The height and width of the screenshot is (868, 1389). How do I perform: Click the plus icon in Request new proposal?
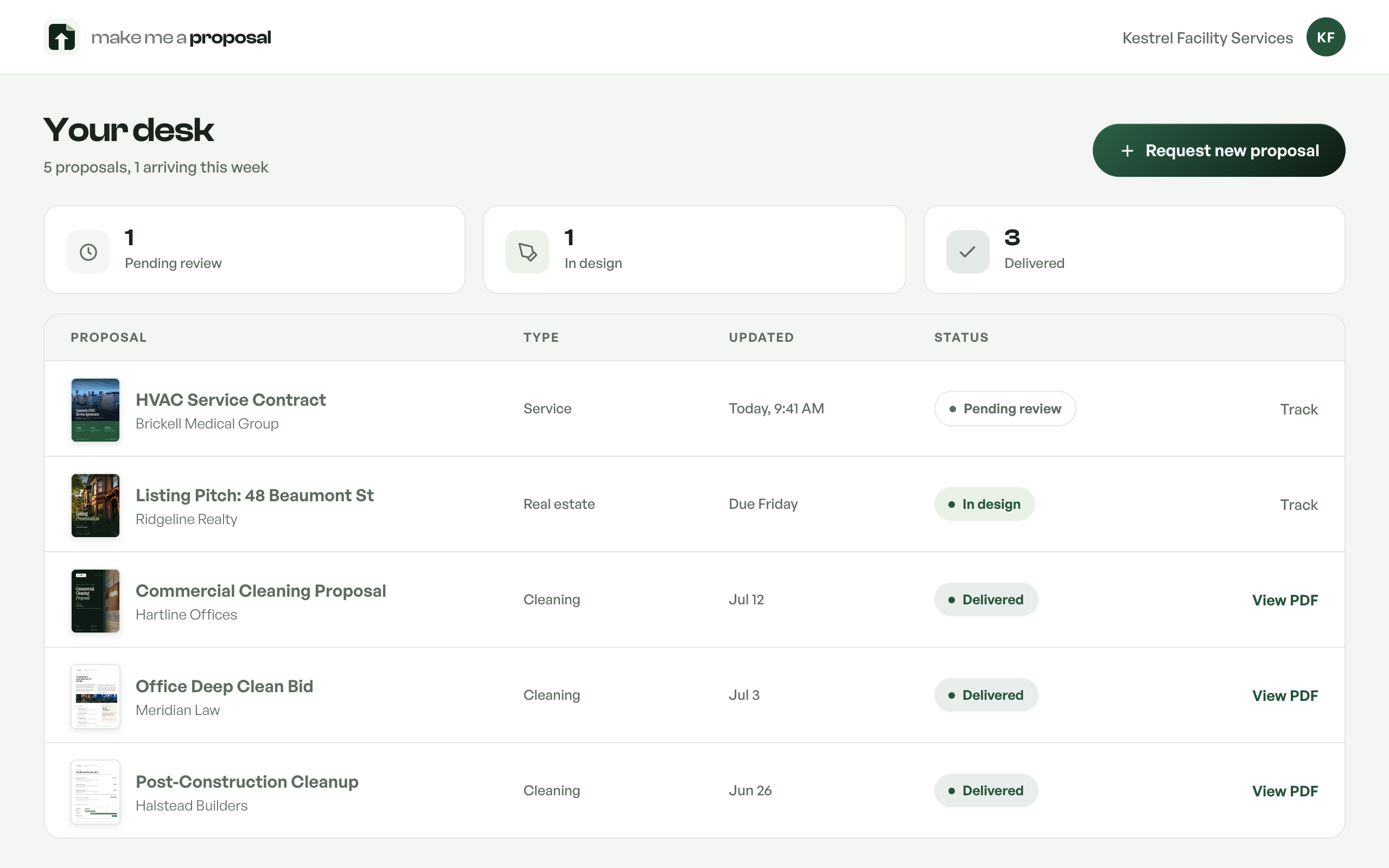[1127, 151]
